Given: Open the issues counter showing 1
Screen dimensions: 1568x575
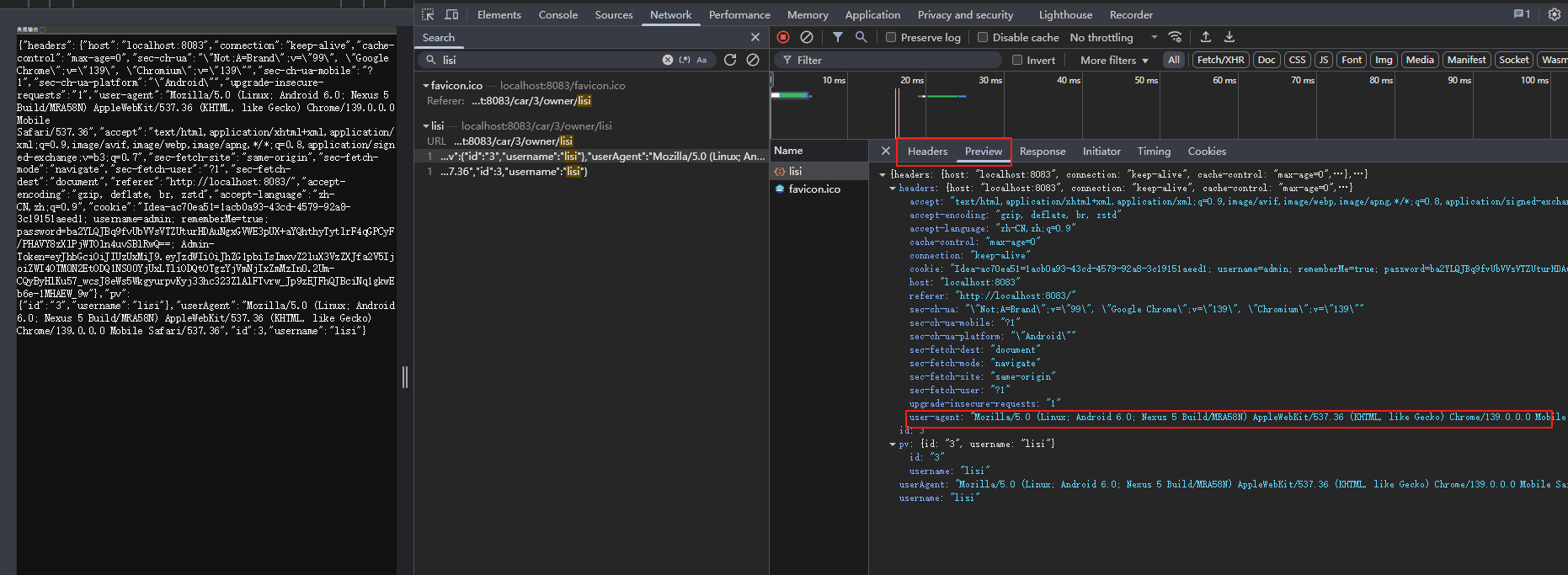Looking at the screenshot, I should tap(1522, 14).
